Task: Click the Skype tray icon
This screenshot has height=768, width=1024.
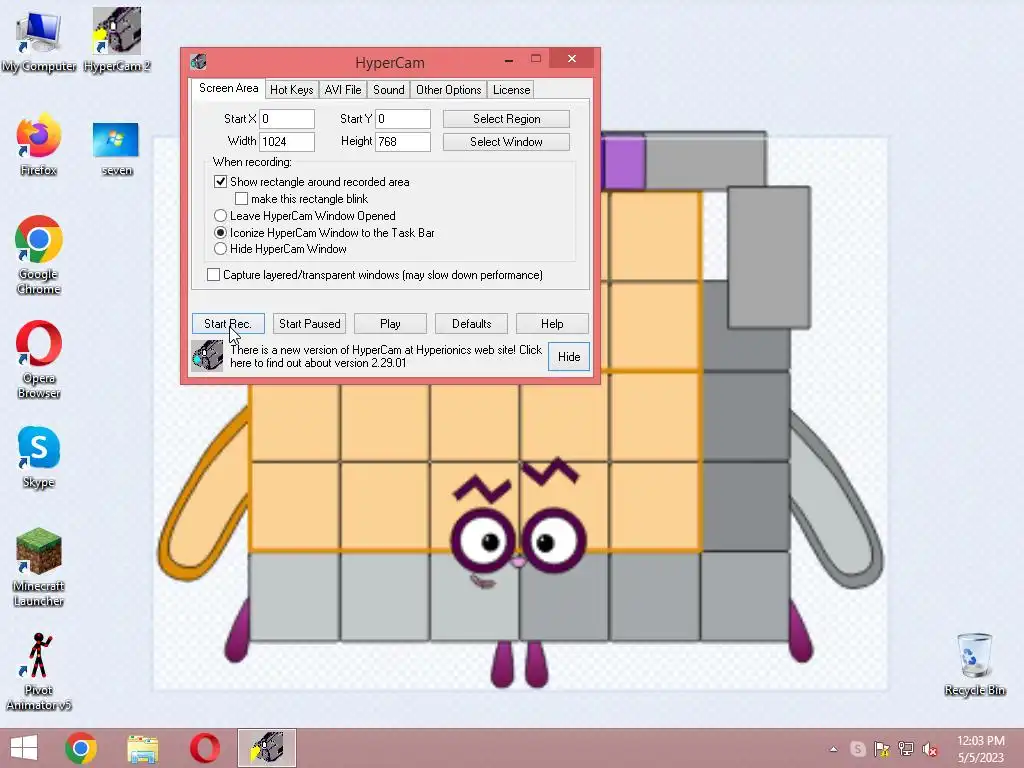Action: click(x=857, y=749)
